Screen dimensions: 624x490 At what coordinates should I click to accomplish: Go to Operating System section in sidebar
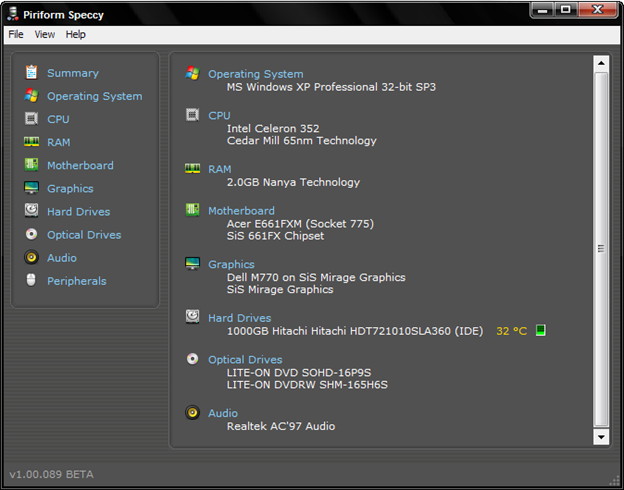95,96
